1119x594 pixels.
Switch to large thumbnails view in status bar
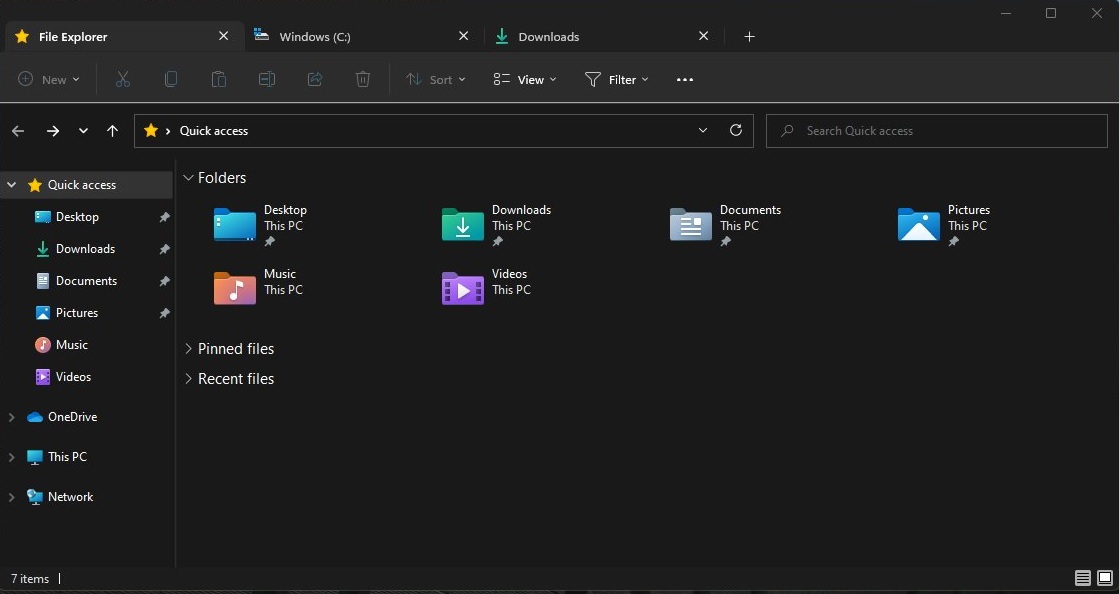[1105, 578]
